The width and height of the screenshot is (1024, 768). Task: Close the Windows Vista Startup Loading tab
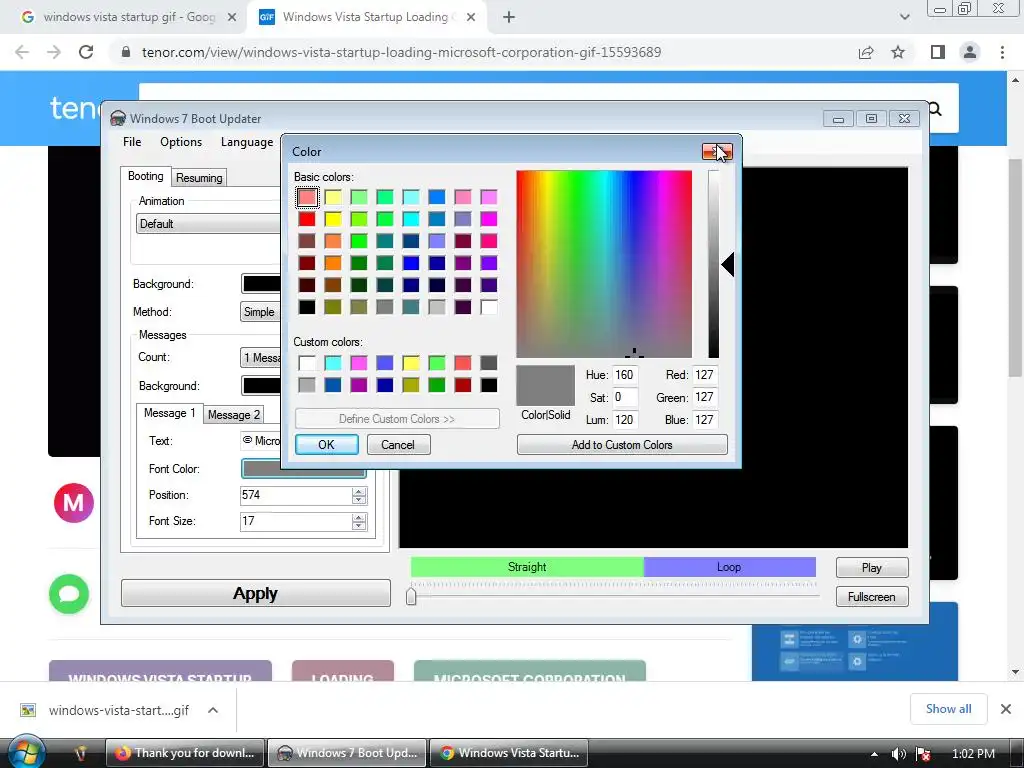point(471,18)
